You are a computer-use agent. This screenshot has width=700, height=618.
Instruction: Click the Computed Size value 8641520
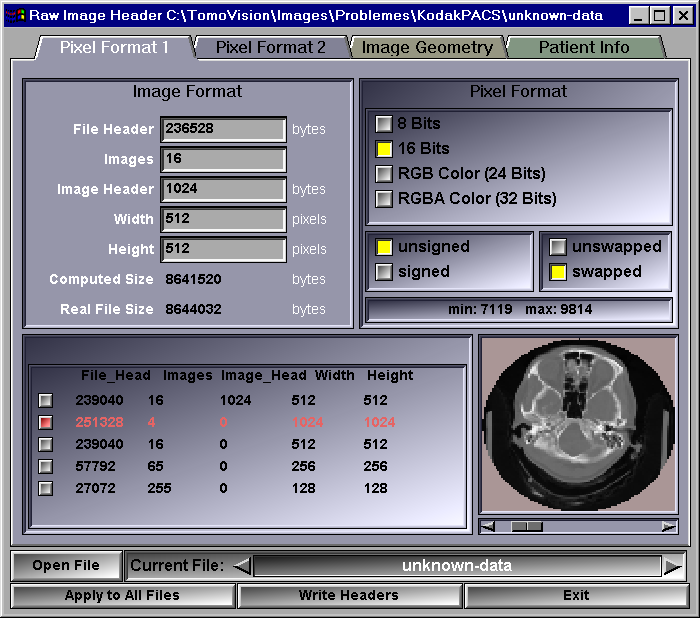pos(193,280)
